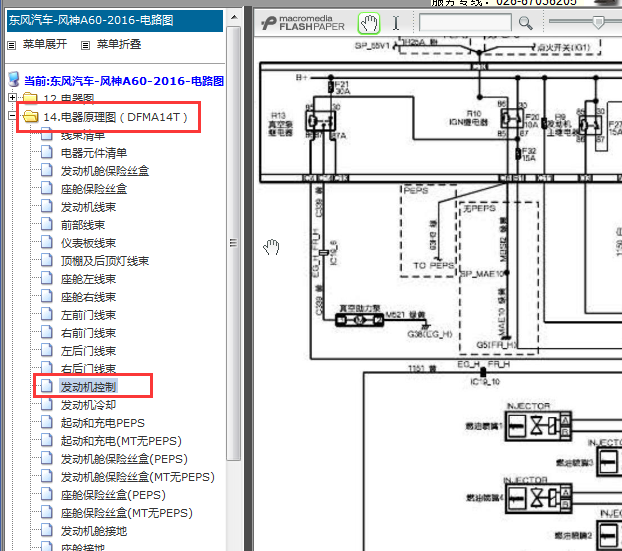Click the R13 真空泵继电器 symbol in diagram
622x551 pixels.
321,121
